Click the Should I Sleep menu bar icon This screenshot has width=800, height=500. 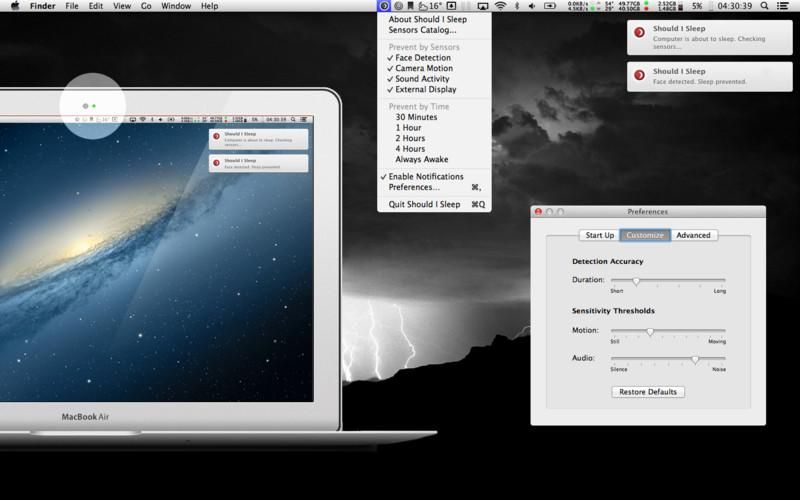click(385, 6)
